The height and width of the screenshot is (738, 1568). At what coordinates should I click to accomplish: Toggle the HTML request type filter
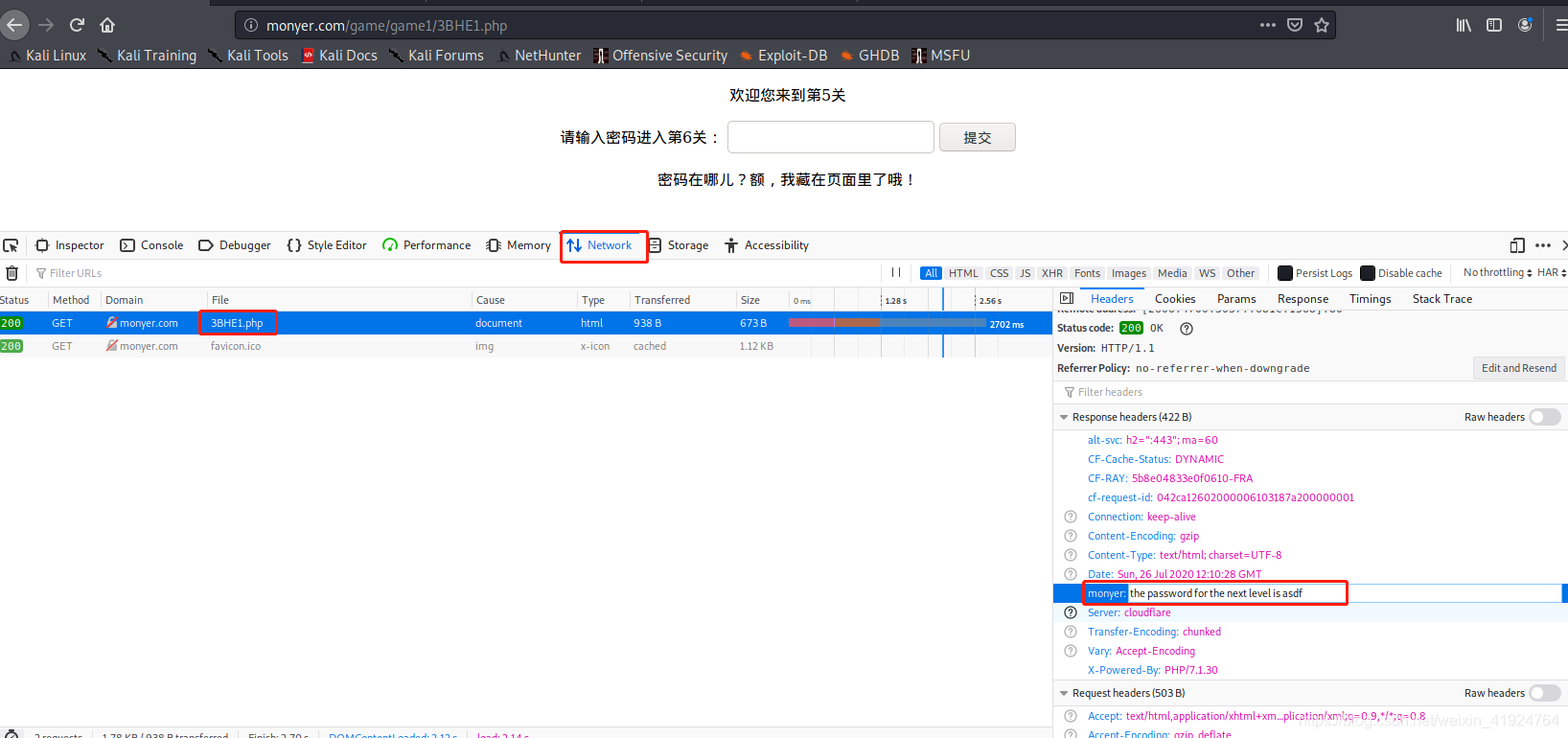pyautogui.click(x=963, y=273)
